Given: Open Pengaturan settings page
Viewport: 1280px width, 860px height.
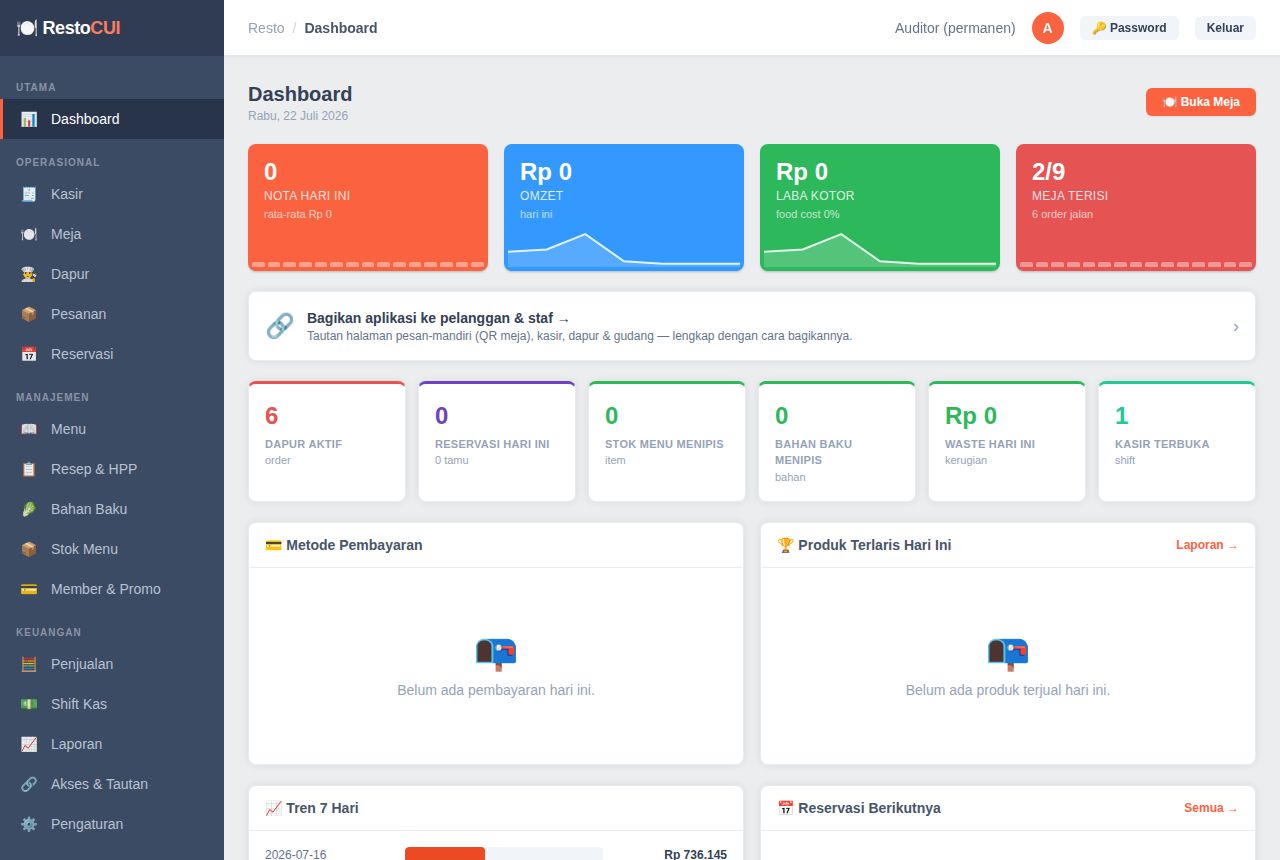Looking at the screenshot, I should coord(112,824).
